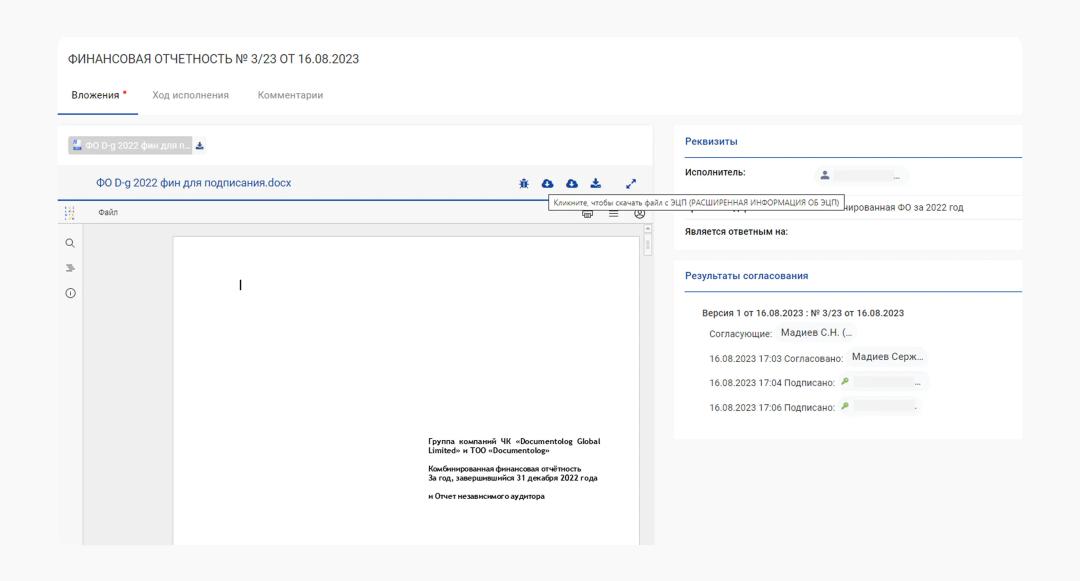Screen dimensions: 1080x581
Task: Click the document viewer vertical scrollbar
Action: (647, 244)
